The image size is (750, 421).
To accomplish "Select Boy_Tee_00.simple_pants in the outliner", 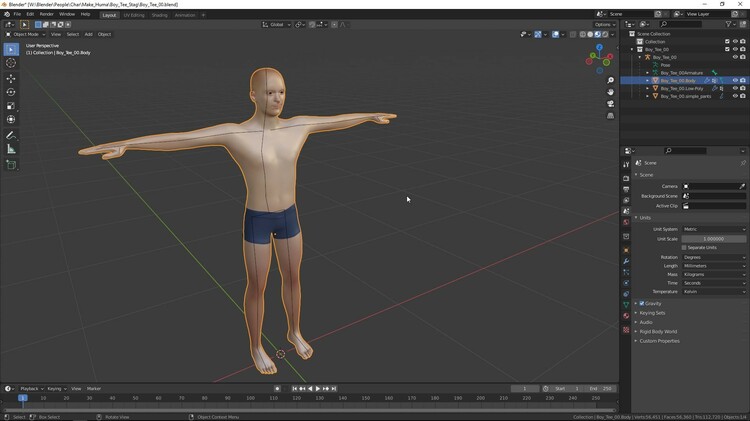I will click(x=686, y=96).
